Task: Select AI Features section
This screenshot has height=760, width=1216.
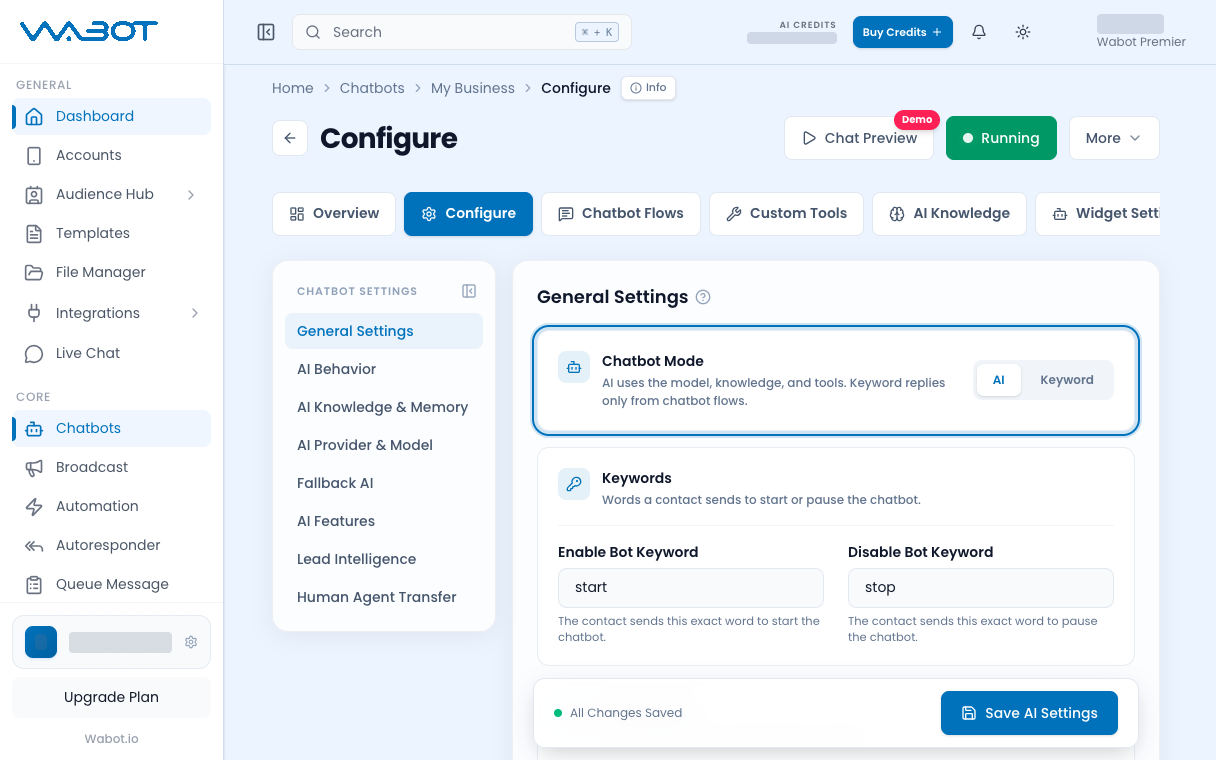Action: pos(384,521)
